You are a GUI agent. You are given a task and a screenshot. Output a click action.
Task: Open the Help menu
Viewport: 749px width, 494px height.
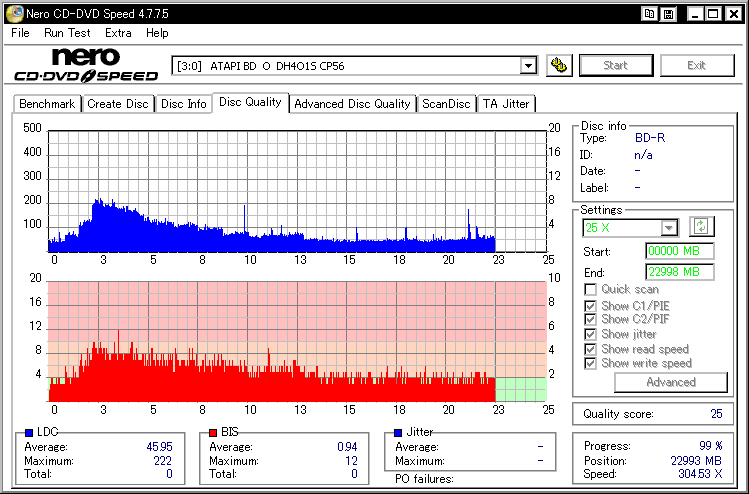(x=157, y=33)
